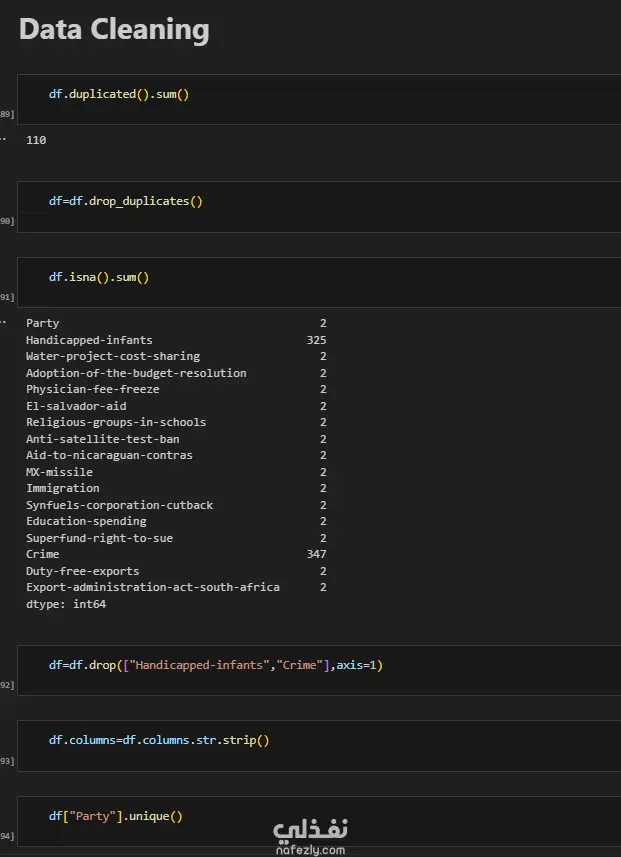
Task: Focus the df.drop_duplicates() code cell
Action: [x=126, y=201]
